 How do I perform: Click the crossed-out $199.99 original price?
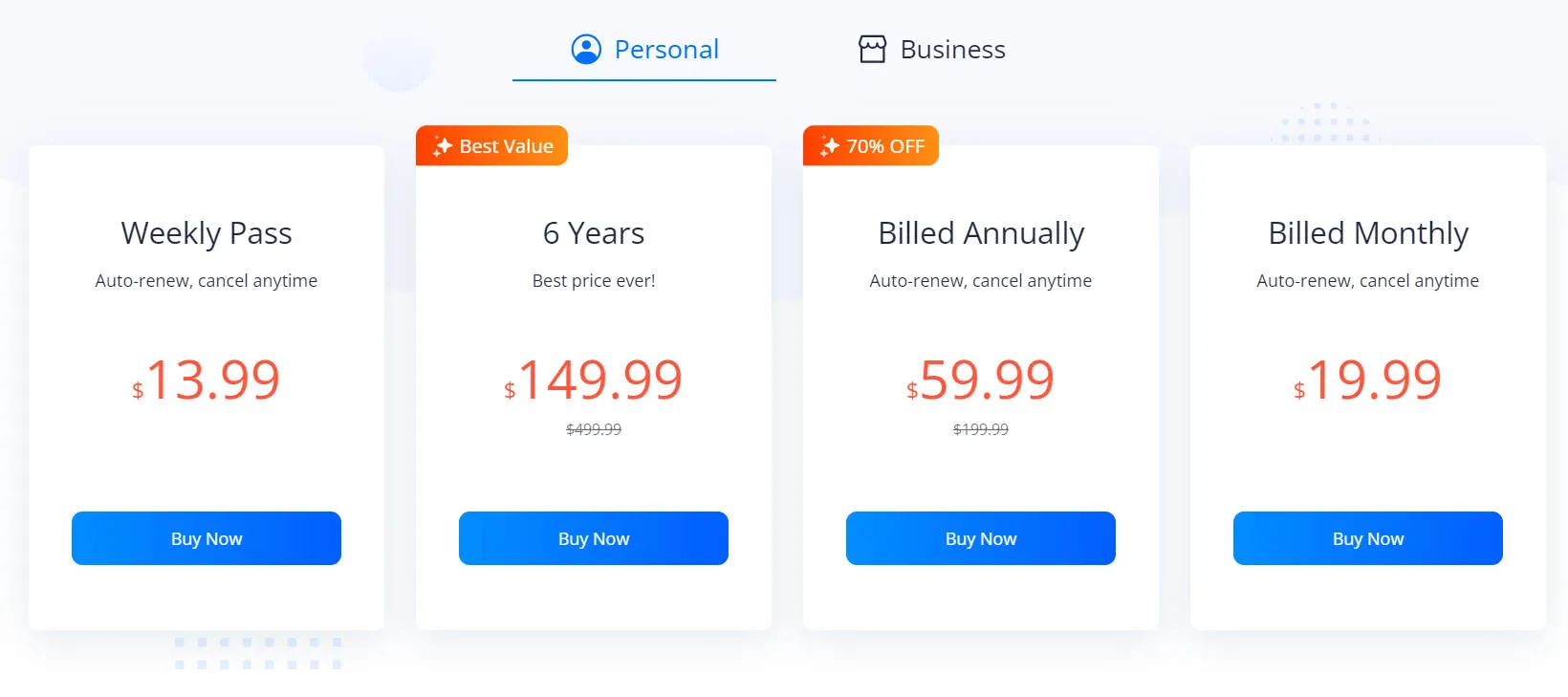point(981,429)
